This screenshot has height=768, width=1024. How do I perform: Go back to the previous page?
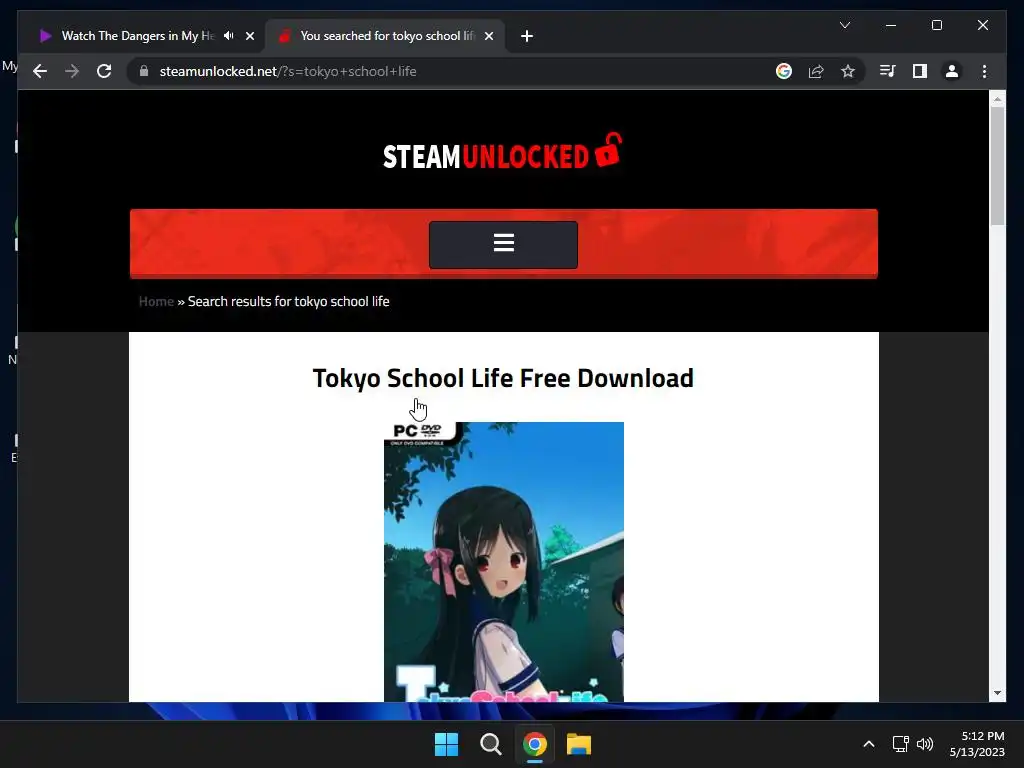[x=40, y=71]
